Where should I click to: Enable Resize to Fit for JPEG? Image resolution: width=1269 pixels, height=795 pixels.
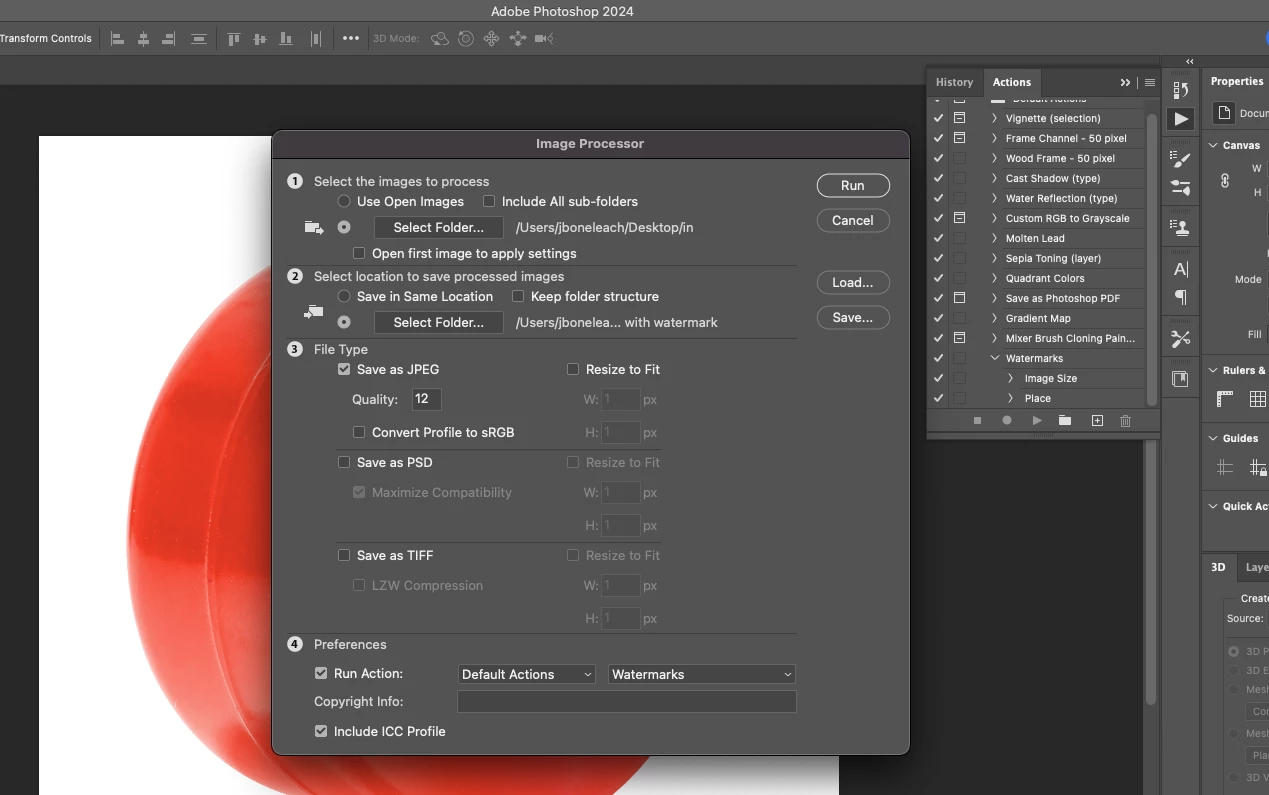[x=573, y=369]
